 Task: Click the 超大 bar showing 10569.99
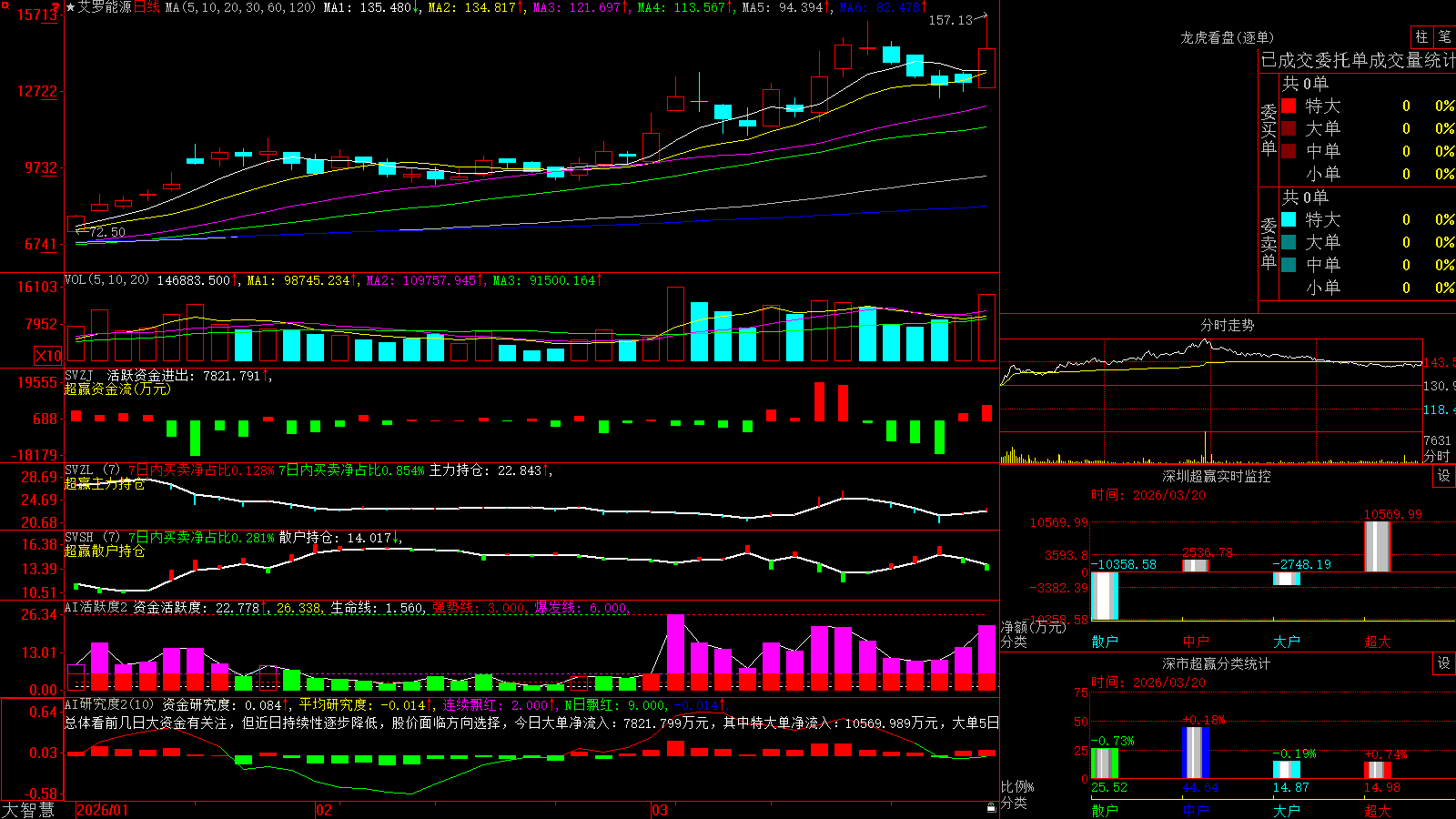pos(1378,546)
